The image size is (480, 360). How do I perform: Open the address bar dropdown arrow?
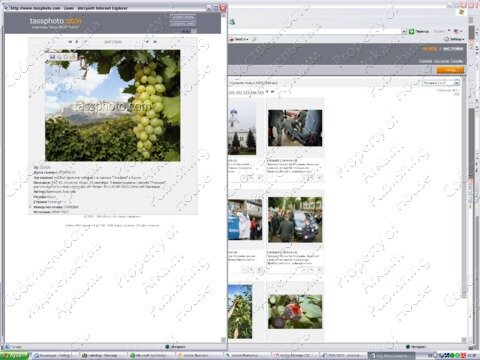click(x=404, y=31)
